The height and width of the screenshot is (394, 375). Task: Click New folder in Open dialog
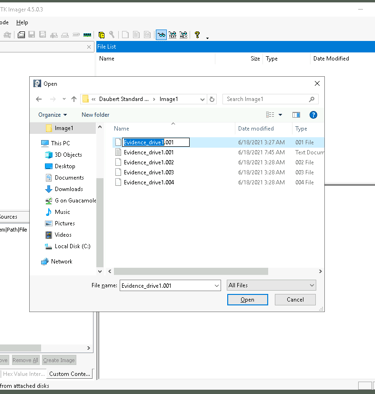(95, 115)
